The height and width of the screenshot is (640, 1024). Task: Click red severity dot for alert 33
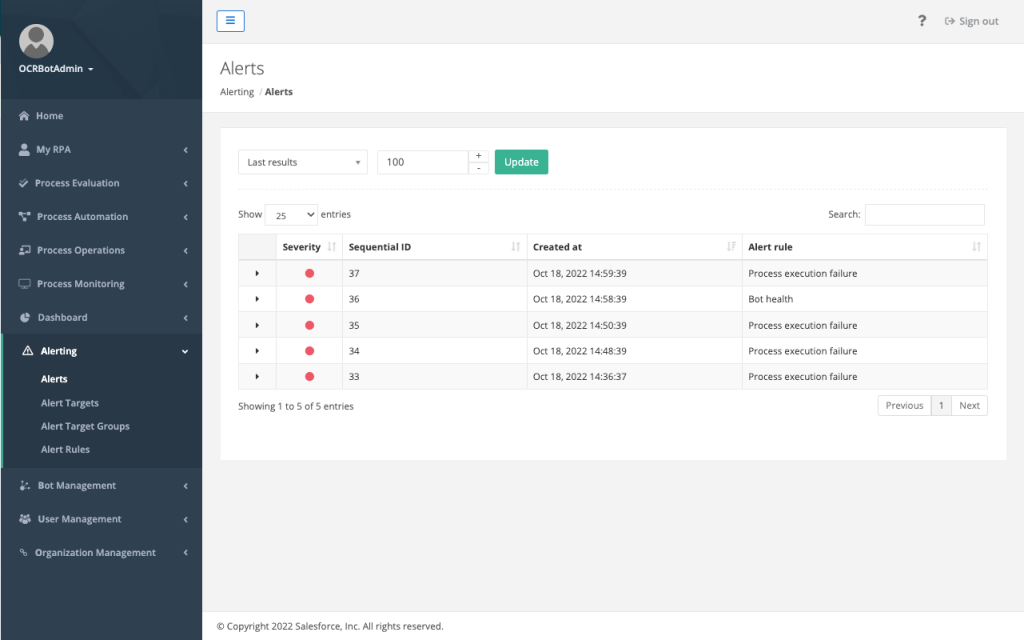click(310, 377)
